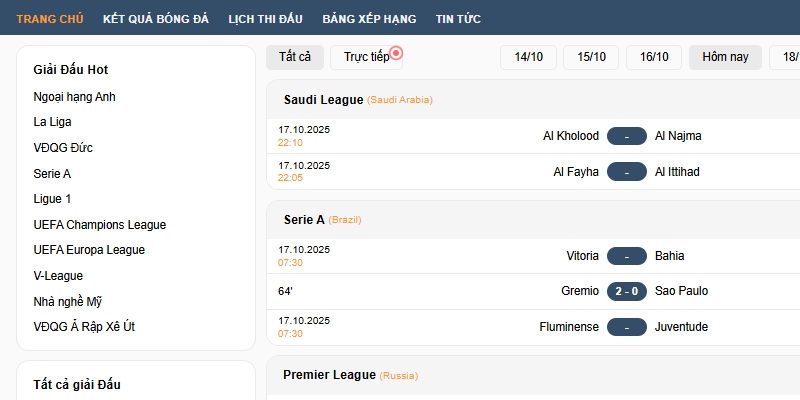The image size is (800, 400).
Task: Click the Gremio 2 - 0 score badge
Action: (x=627, y=291)
